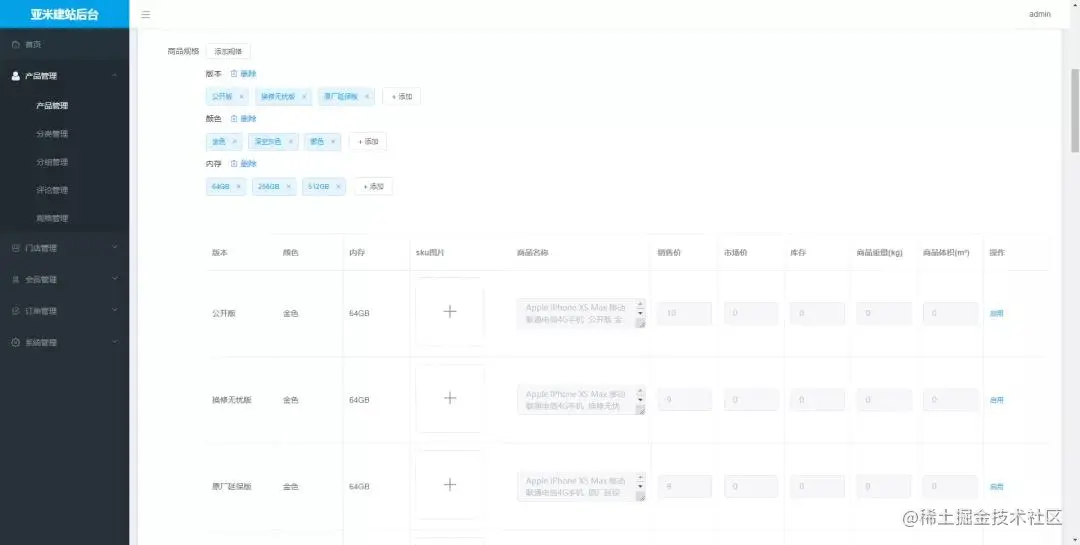Click the 添加规格 button
The height and width of the screenshot is (545, 1080).
tap(228, 51)
